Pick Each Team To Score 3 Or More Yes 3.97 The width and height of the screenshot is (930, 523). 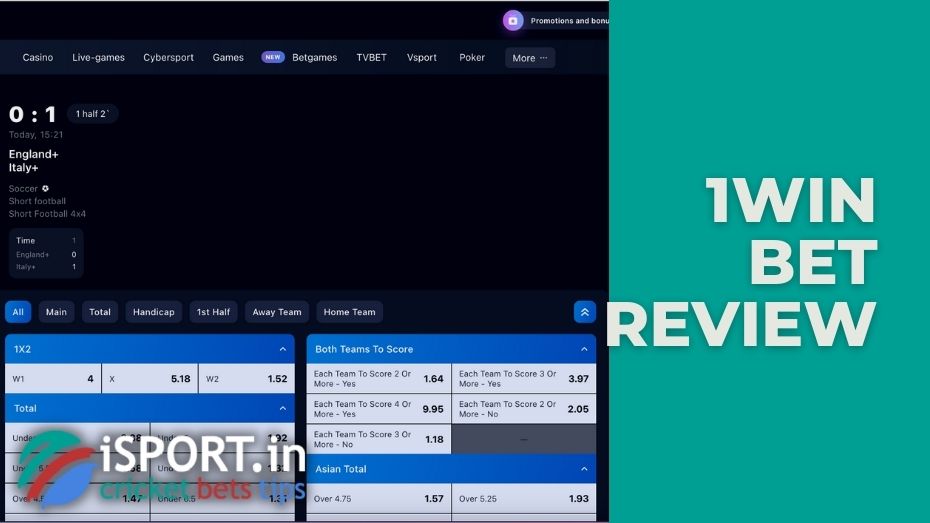pyautogui.click(x=524, y=379)
